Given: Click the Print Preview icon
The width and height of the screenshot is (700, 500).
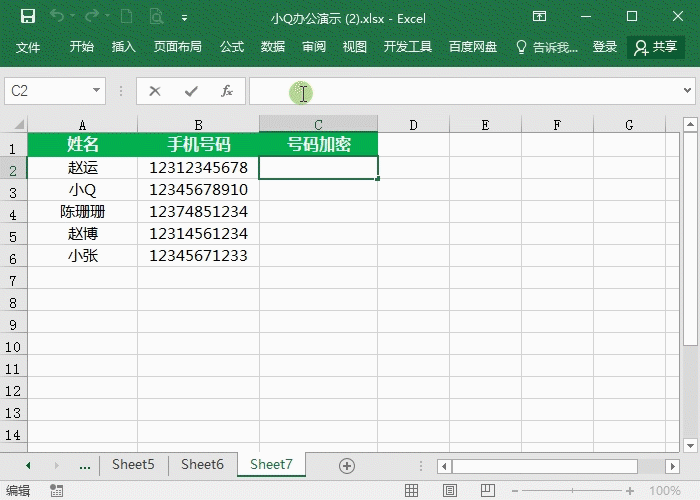Looking at the screenshot, I should point(156,17).
